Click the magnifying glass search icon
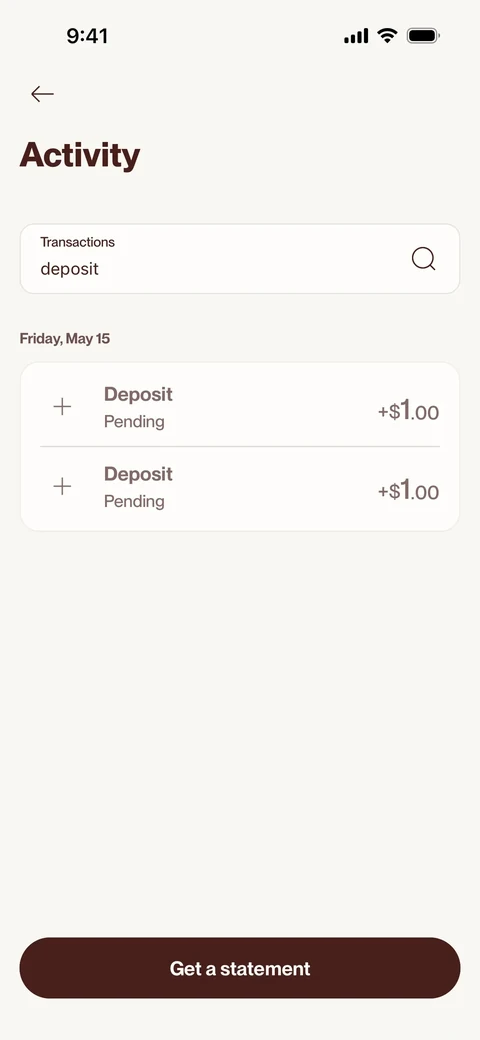The width and height of the screenshot is (480, 1040). tap(424, 259)
